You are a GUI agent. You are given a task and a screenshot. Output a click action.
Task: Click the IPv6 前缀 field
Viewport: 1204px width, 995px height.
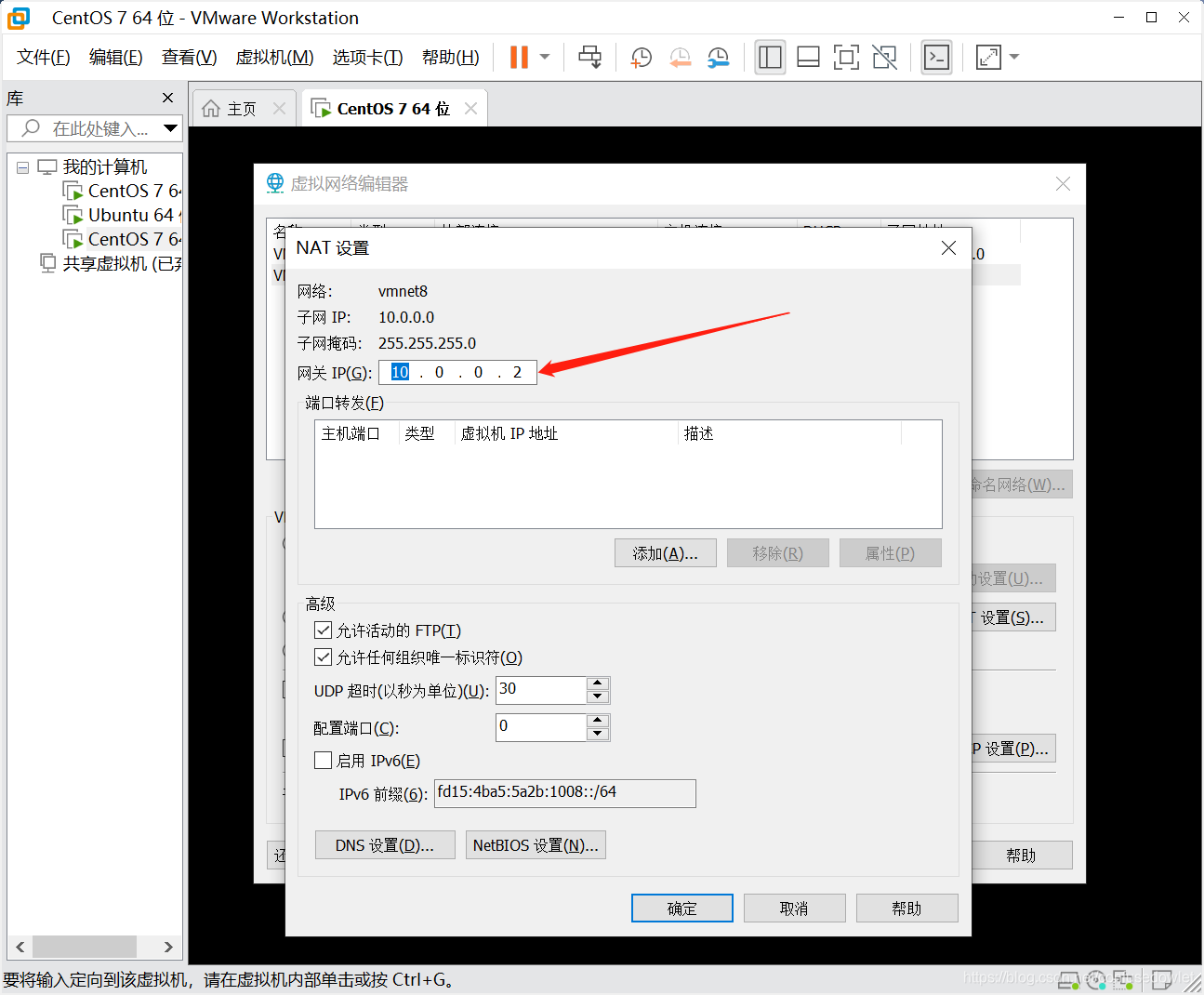click(x=565, y=793)
